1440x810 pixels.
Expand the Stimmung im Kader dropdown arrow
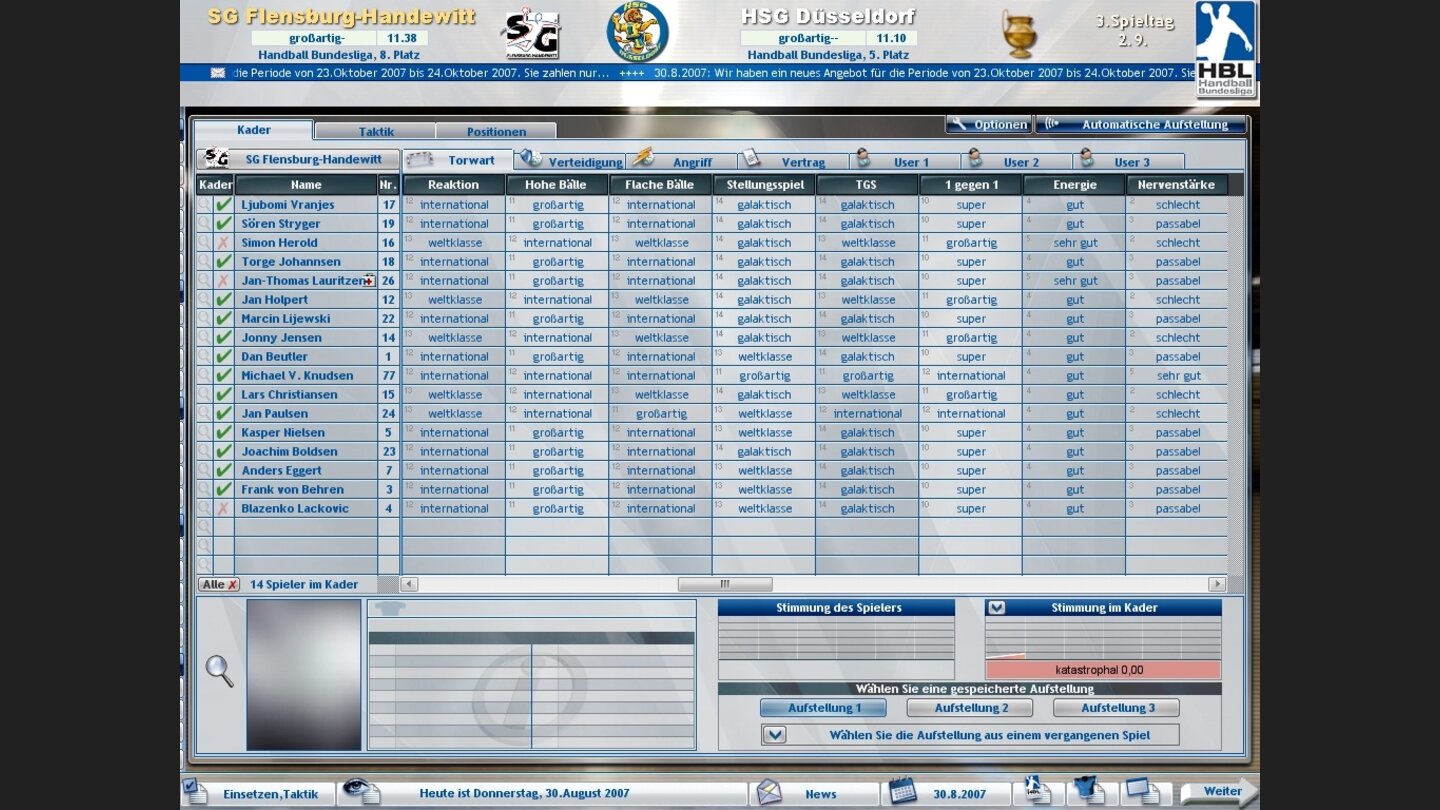tap(996, 608)
